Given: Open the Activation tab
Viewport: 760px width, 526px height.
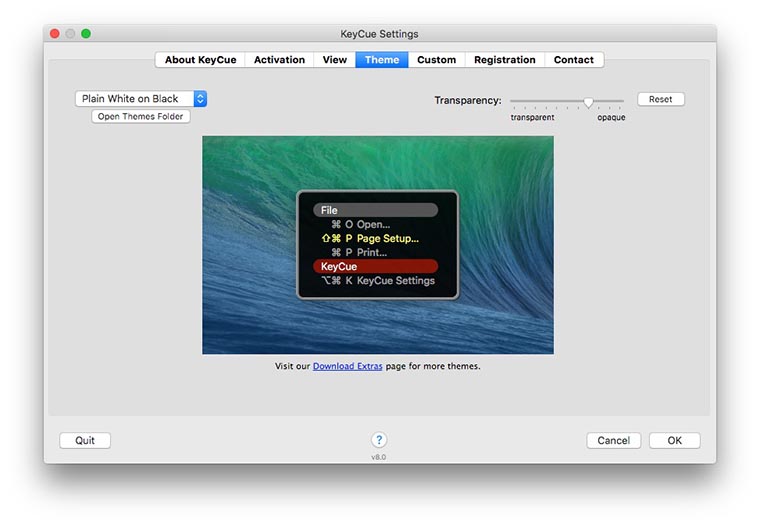Looking at the screenshot, I should pyautogui.click(x=279, y=60).
